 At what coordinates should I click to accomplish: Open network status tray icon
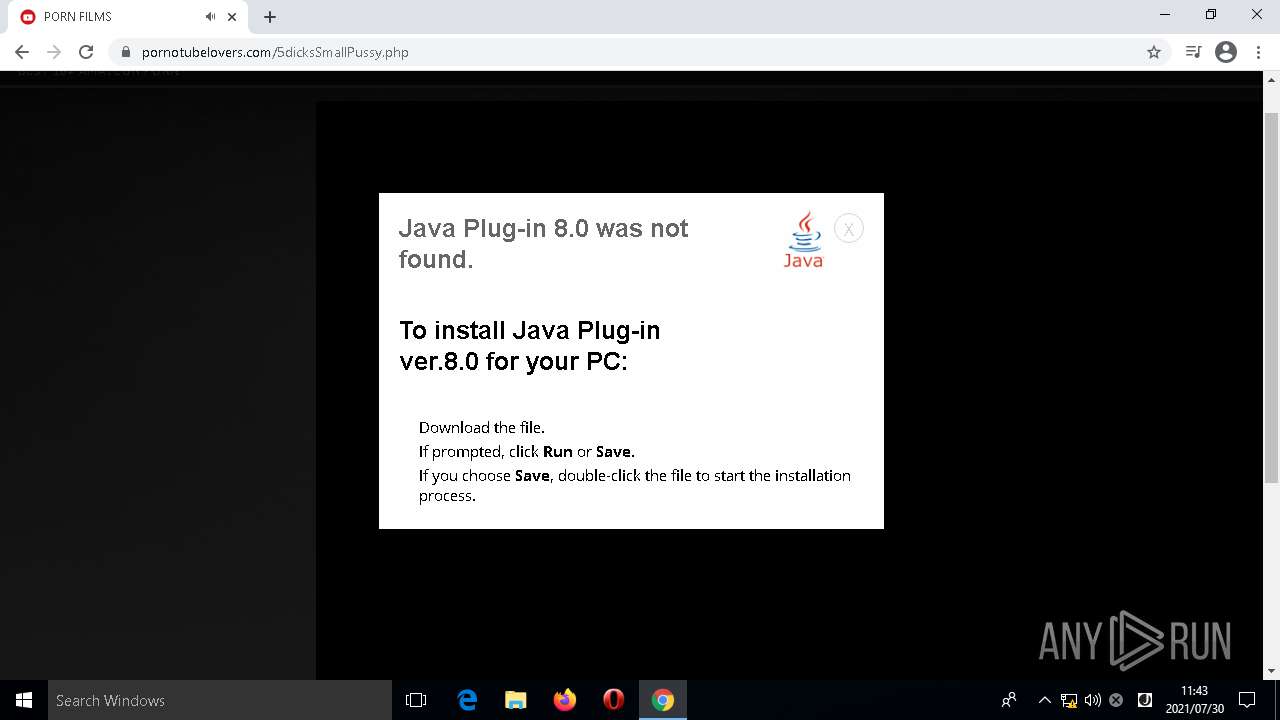click(1069, 700)
